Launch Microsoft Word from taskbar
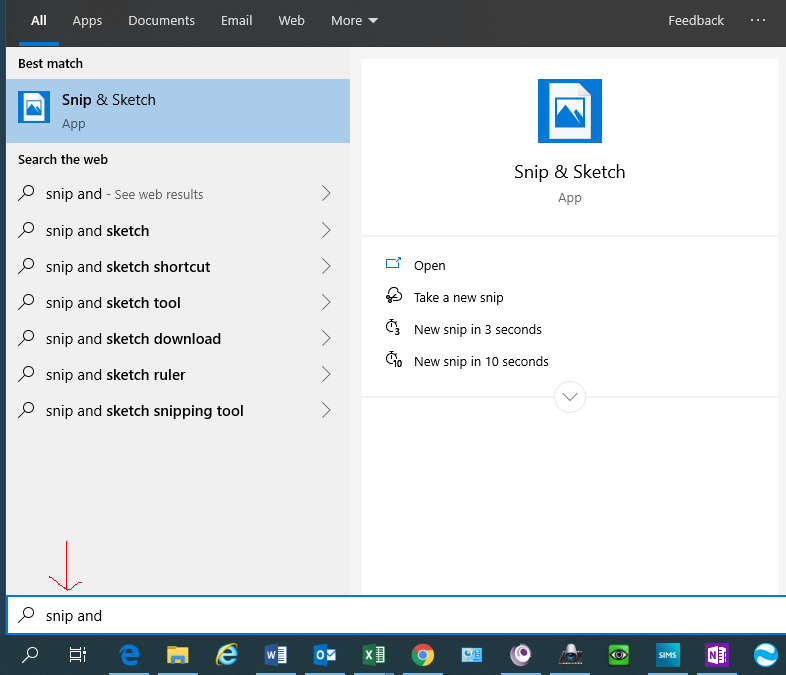The image size is (786, 675). click(275, 655)
